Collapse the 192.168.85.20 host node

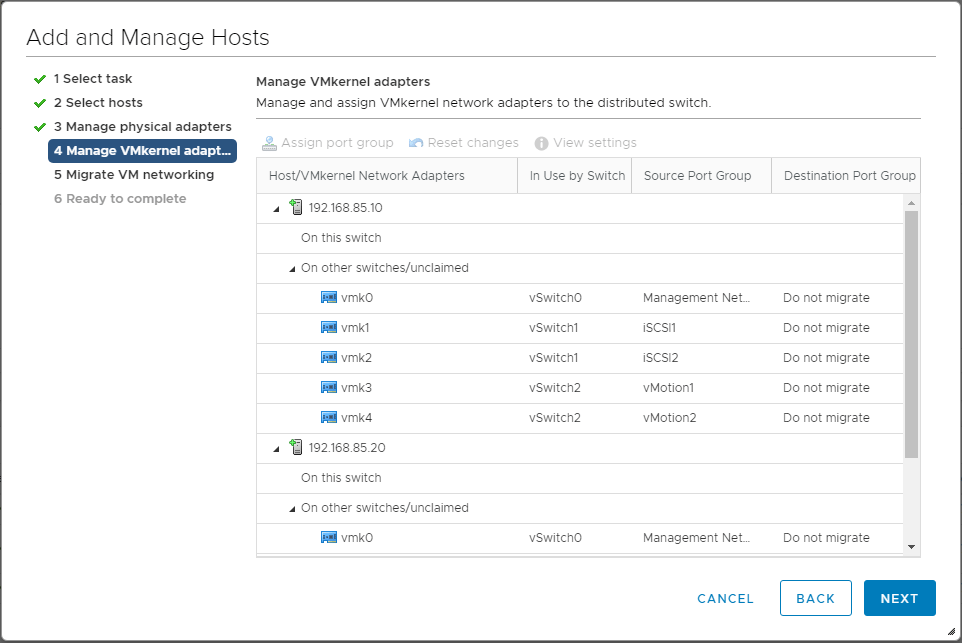coord(276,448)
